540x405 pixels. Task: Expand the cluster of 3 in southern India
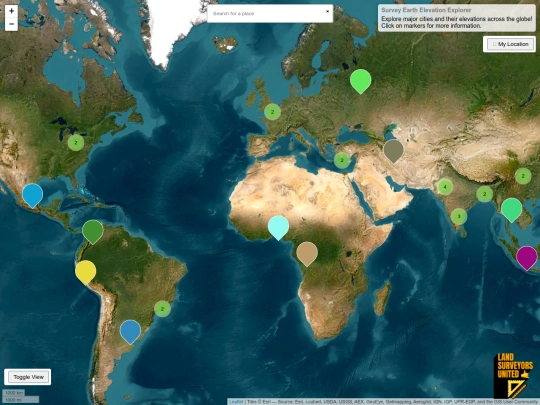[459, 217]
